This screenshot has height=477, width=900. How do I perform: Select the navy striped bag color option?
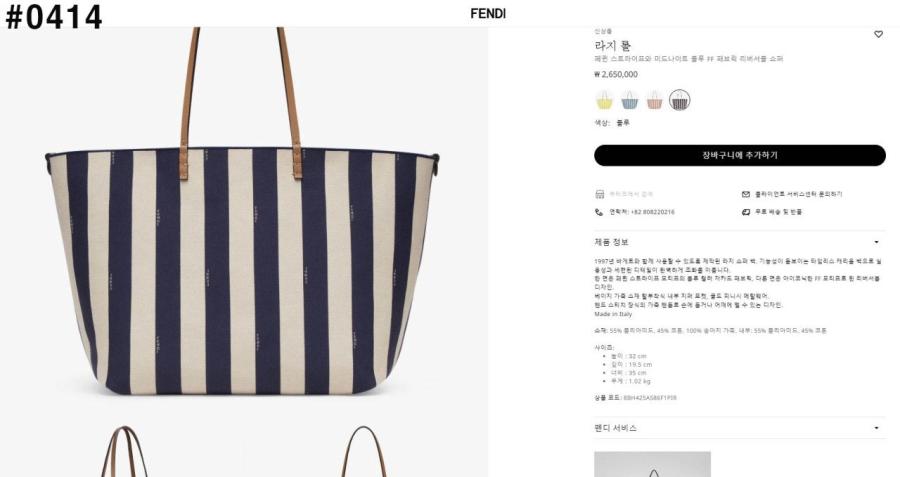[x=680, y=100]
